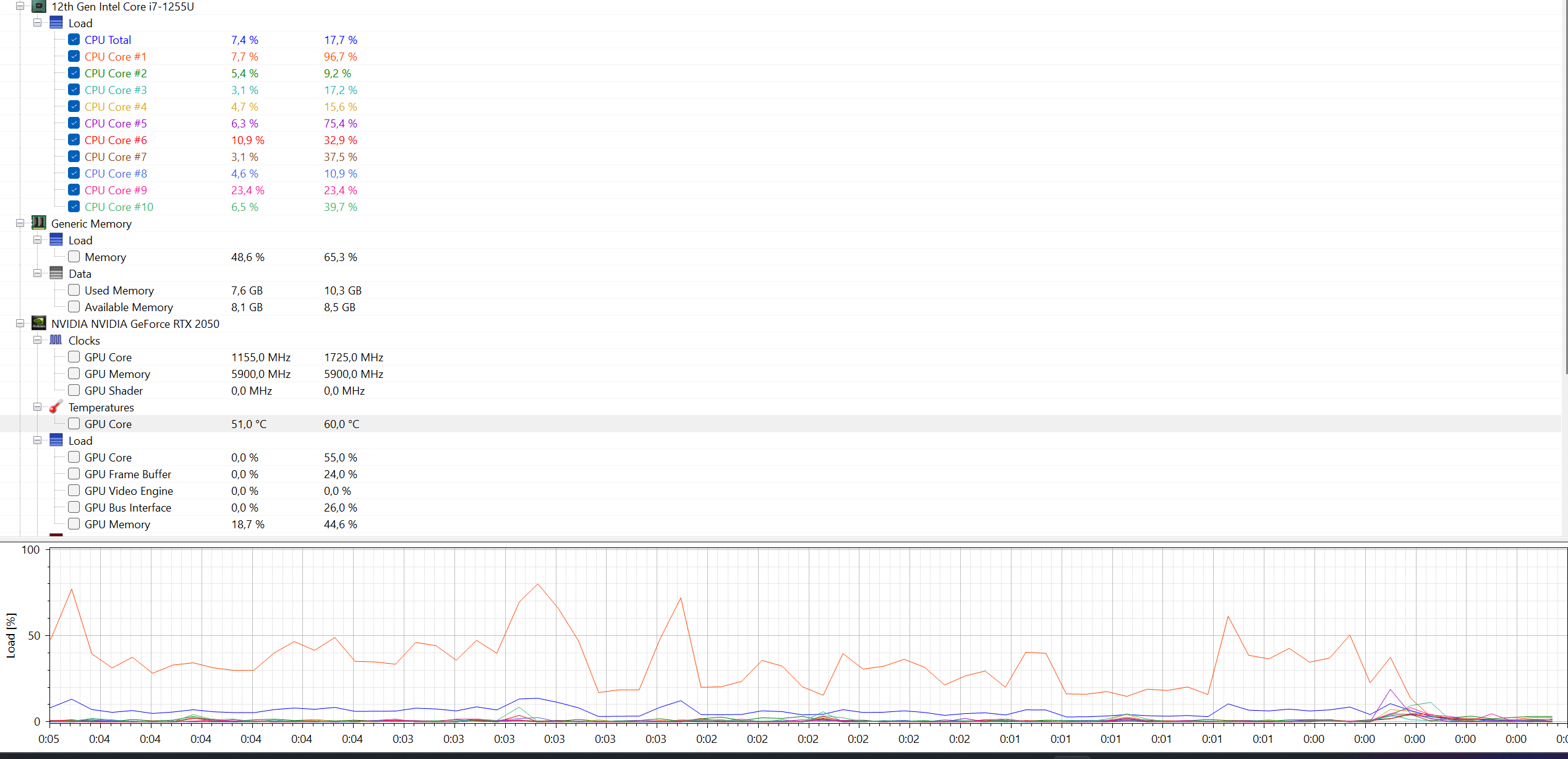Click the GPU Clocks waveform icon
Screen dimensions: 1568x759
tap(56, 340)
